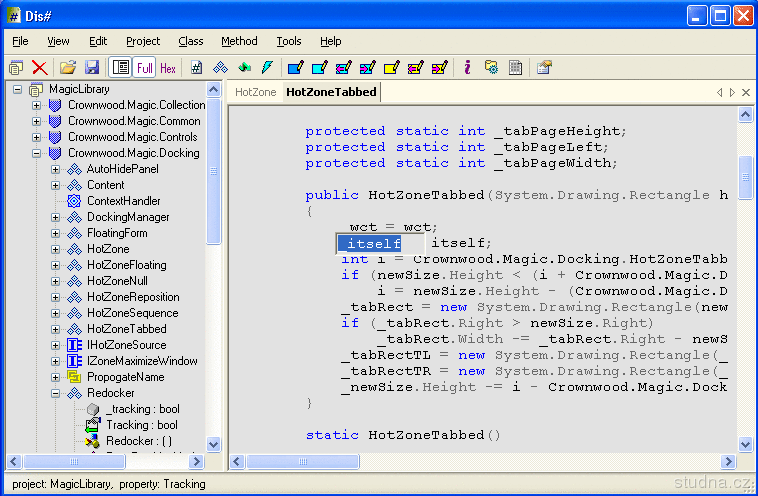Screen dimensions: 758x496
Task: Toggle the Full view mode button
Action: point(145,68)
